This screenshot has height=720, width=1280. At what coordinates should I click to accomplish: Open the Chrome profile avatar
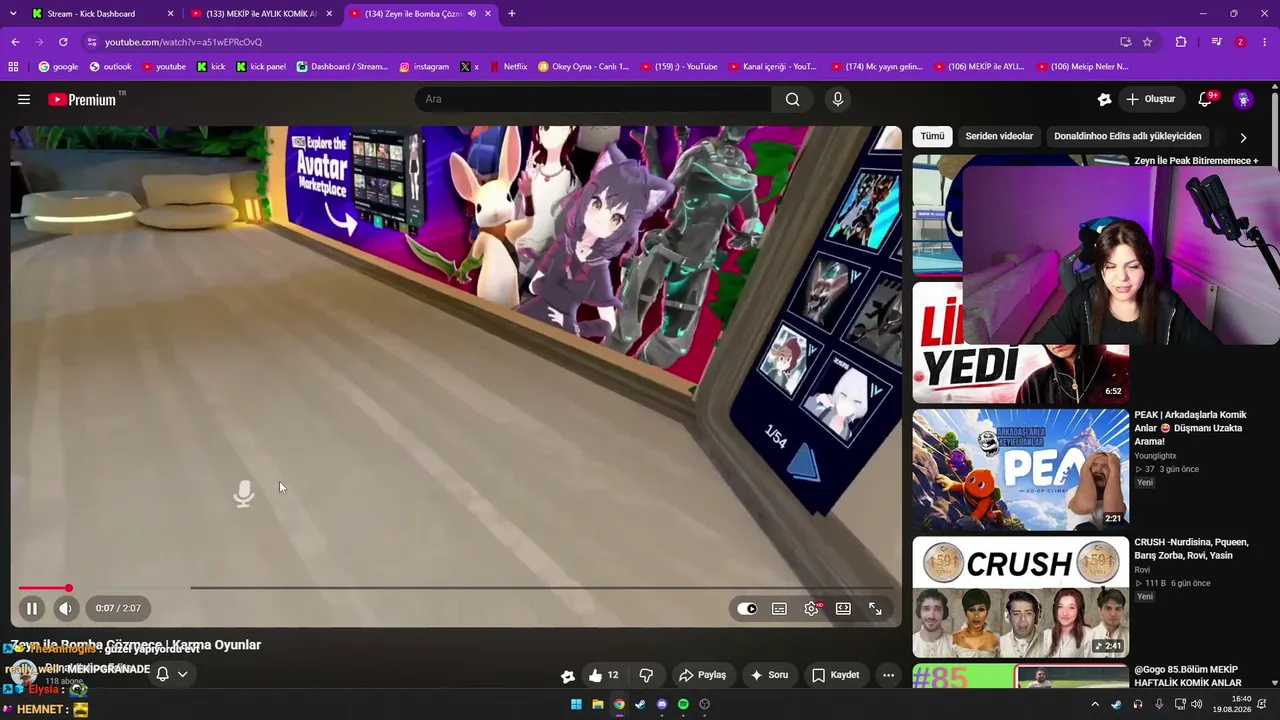1241,42
